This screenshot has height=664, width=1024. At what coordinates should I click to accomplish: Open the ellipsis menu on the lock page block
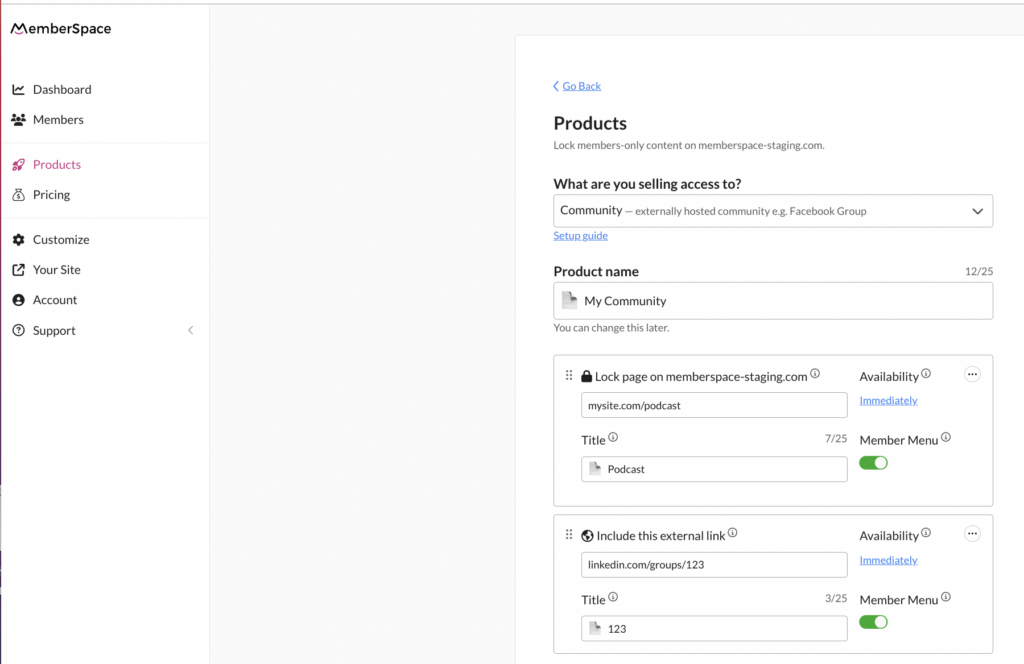coord(971,373)
